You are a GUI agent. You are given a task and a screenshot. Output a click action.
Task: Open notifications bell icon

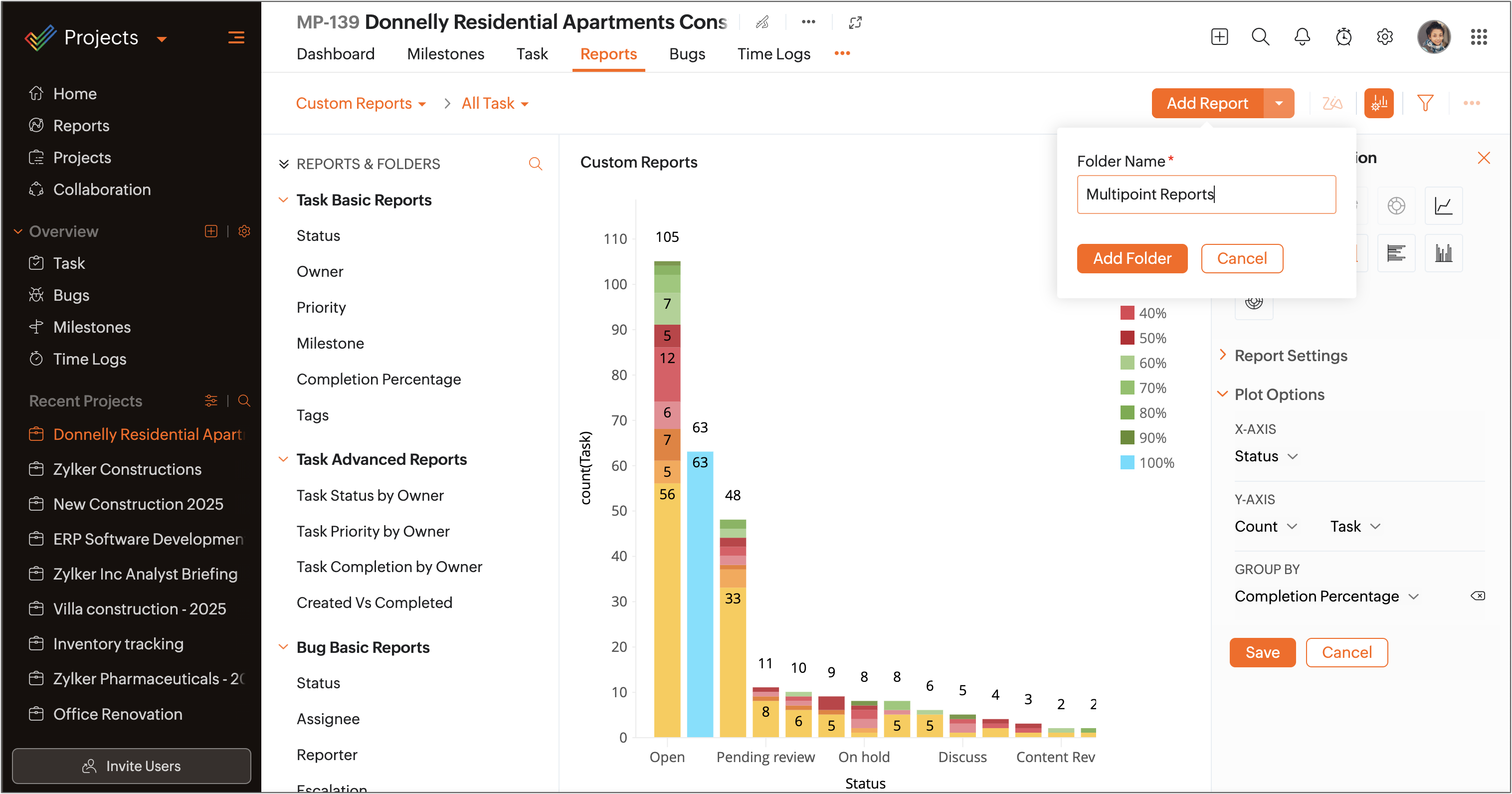(x=1302, y=37)
